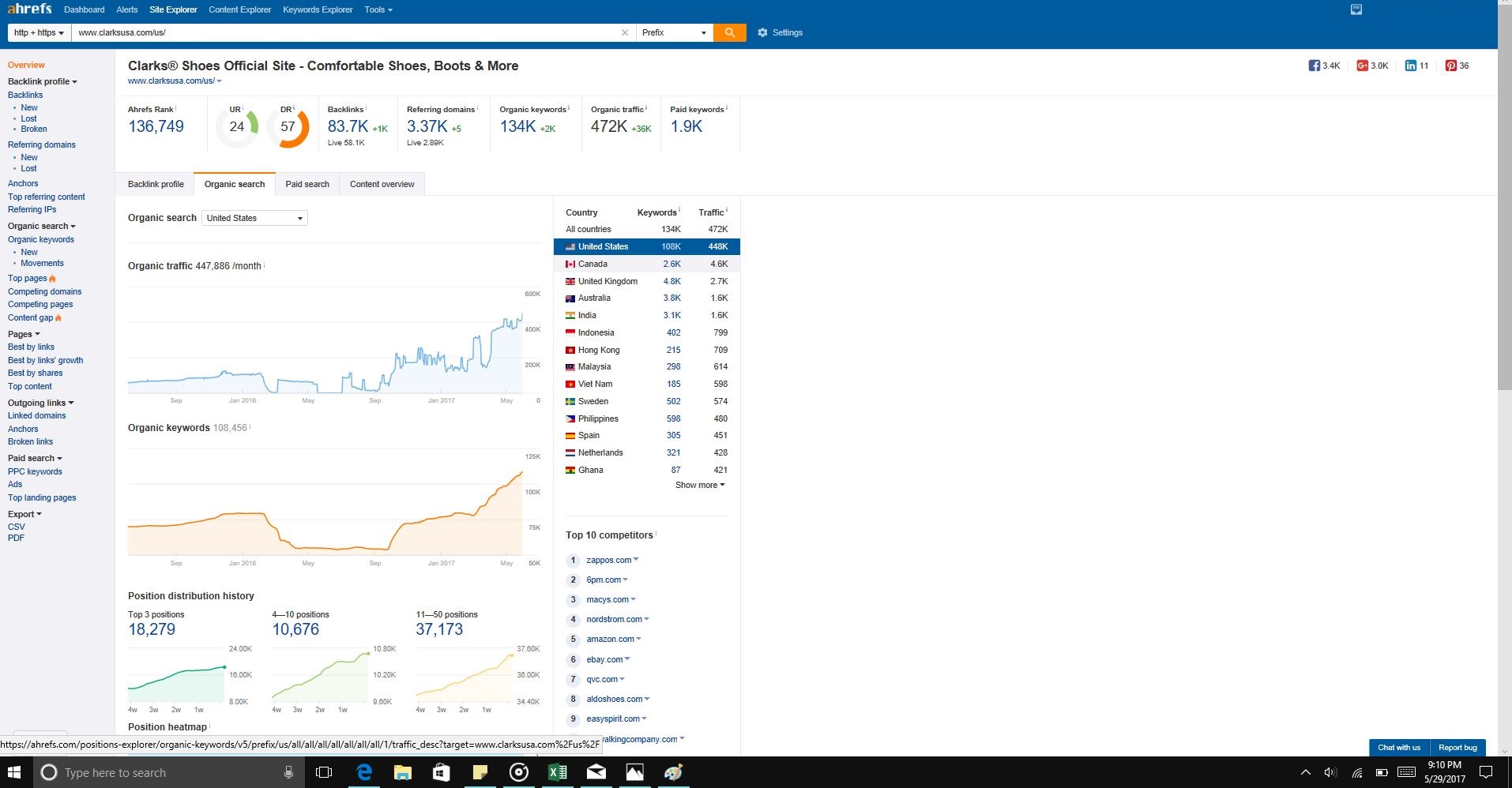The width and height of the screenshot is (1512, 788).
Task: Open Alerts in top menu
Action: tap(127, 9)
